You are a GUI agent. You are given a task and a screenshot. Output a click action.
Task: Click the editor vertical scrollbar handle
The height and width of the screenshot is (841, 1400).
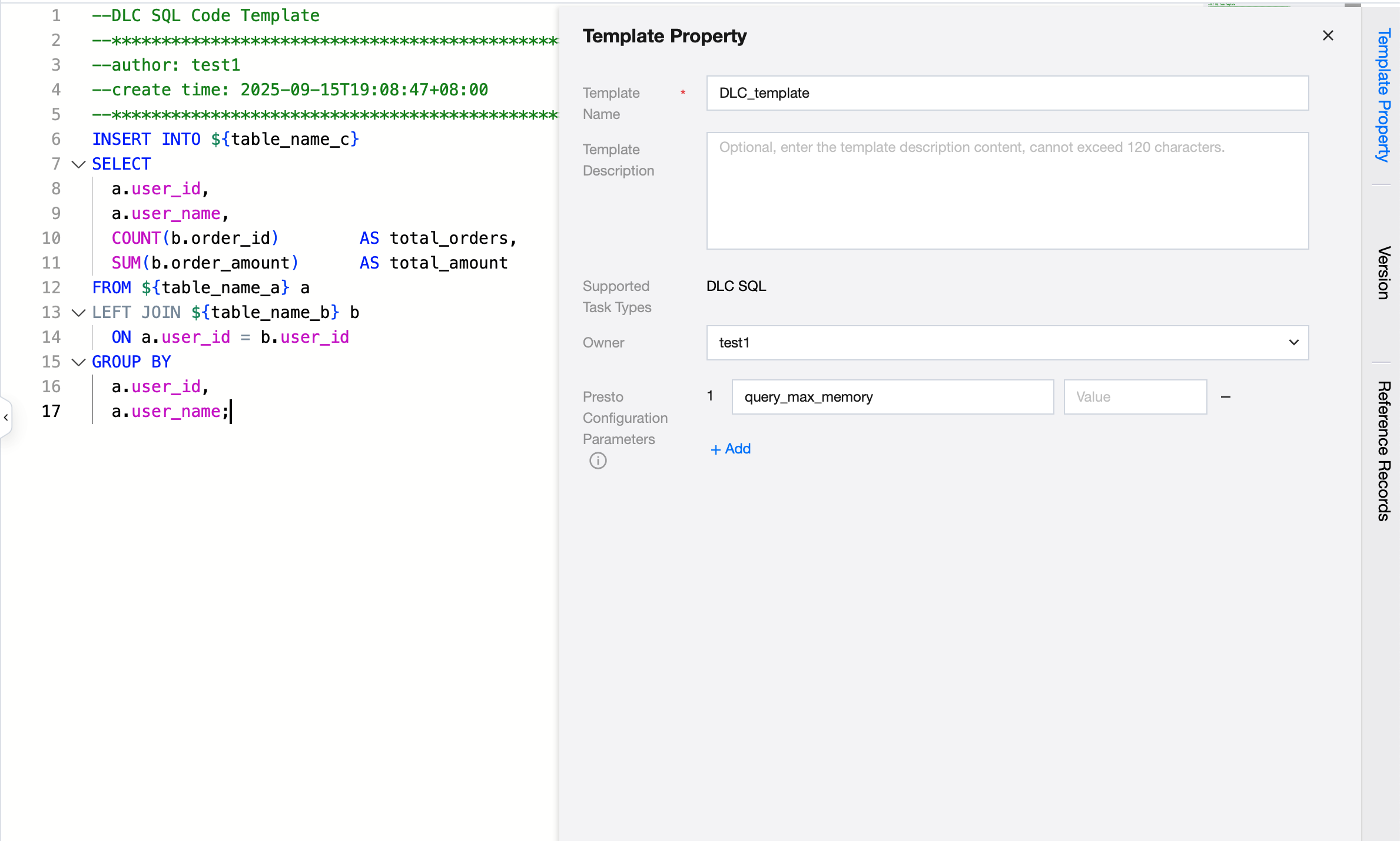point(1353,5)
